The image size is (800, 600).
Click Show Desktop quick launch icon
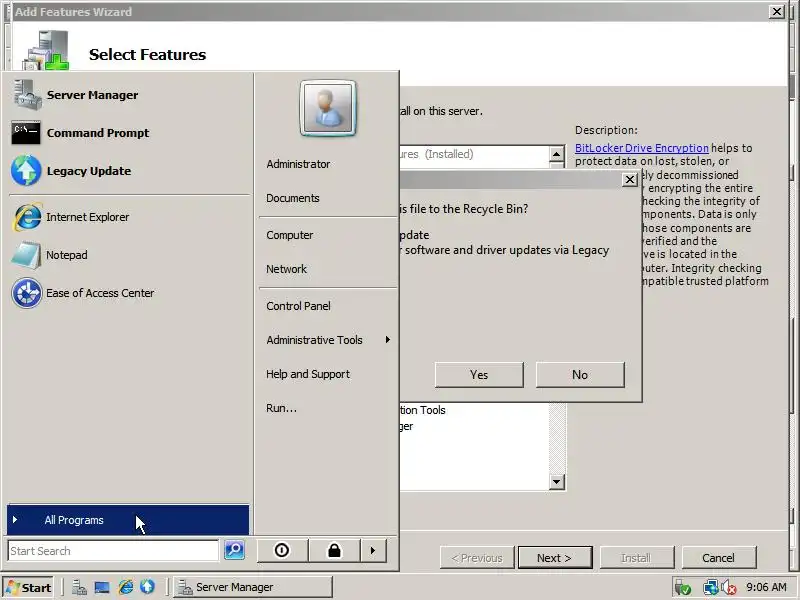(x=102, y=587)
